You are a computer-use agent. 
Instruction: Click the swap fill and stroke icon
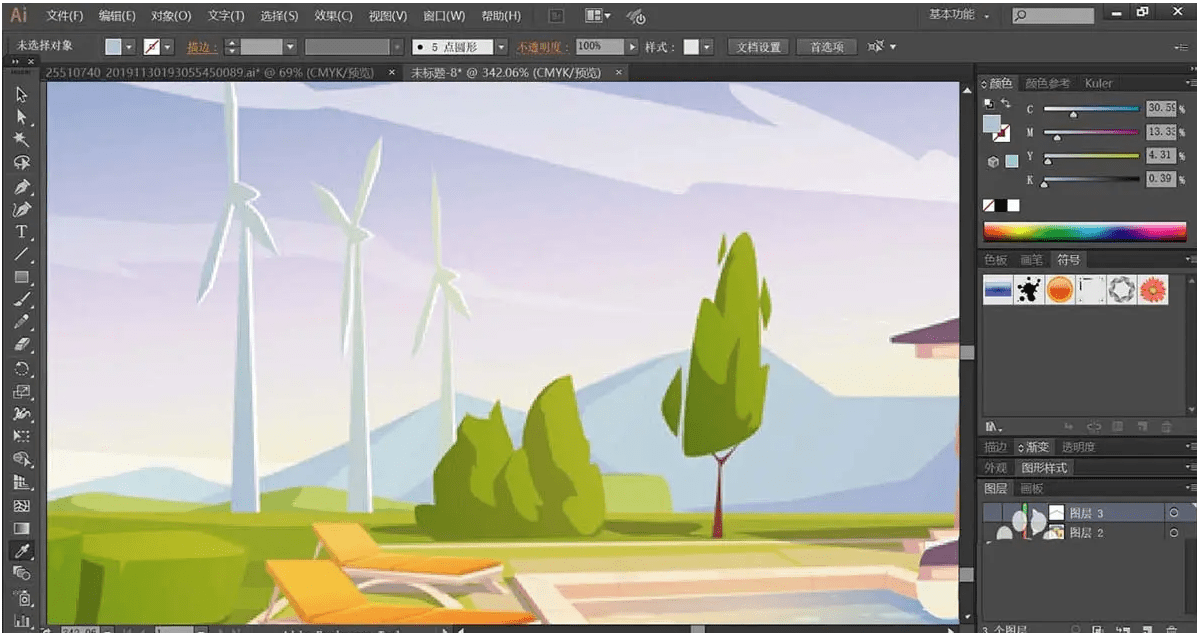1006,103
